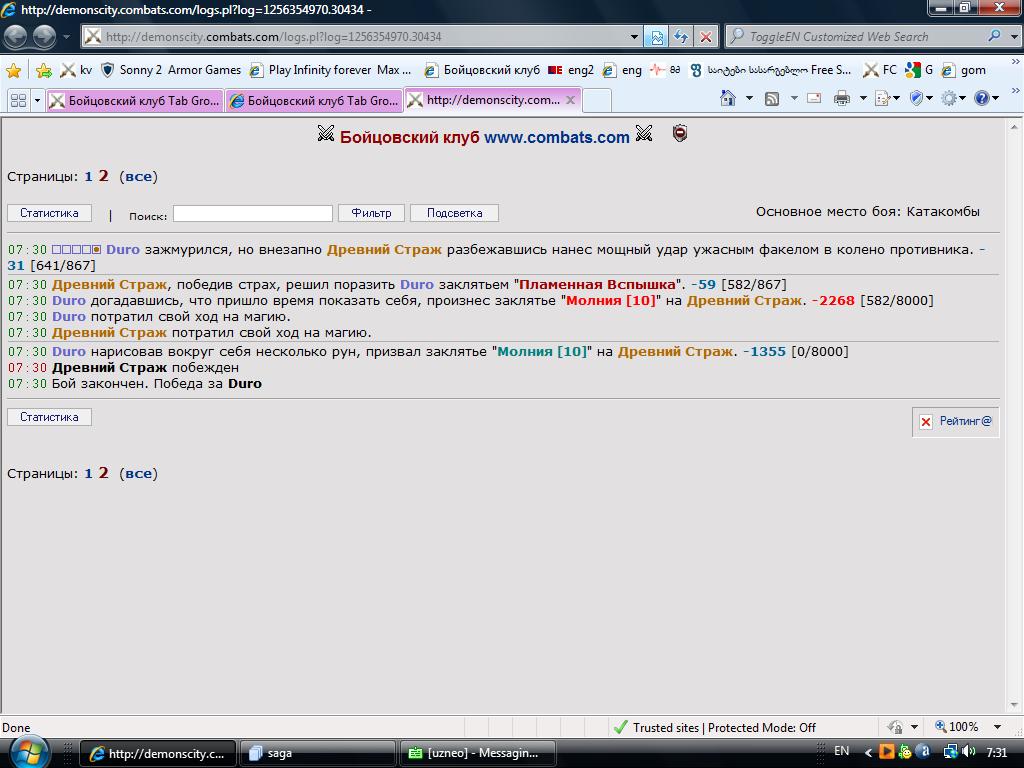Open the Help question mark icon
The image size is (1024, 768).
[982, 99]
